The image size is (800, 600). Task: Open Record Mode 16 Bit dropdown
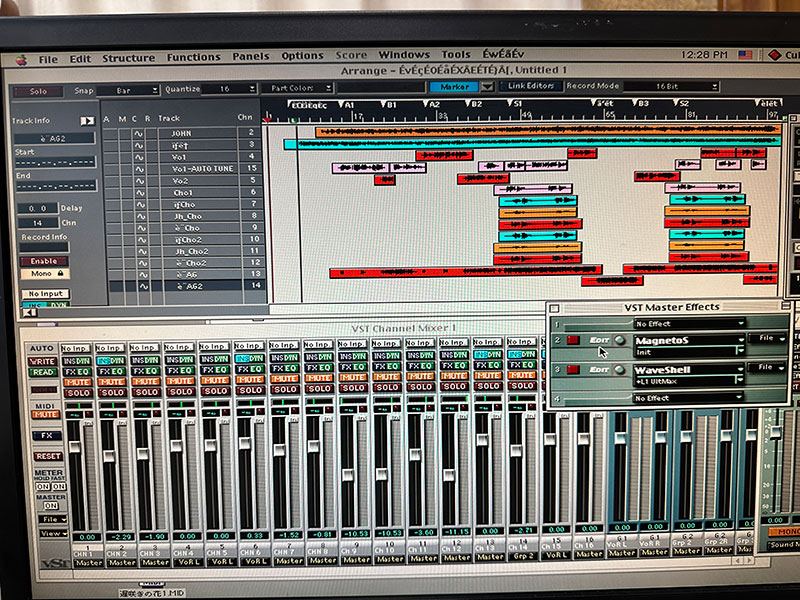tap(671, 87)
